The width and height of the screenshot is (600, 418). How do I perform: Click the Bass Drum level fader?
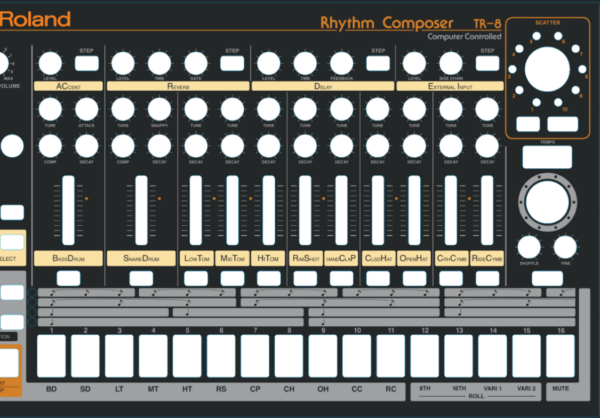pos(68,210)
